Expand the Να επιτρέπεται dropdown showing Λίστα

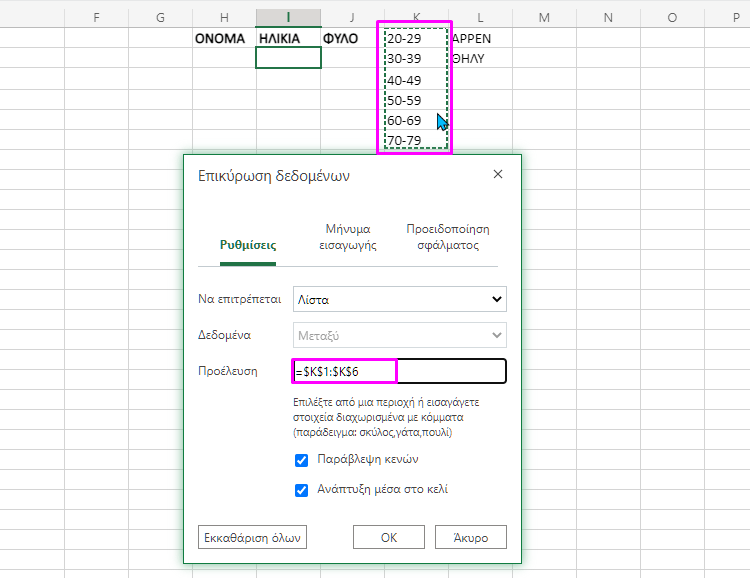[399, 299]
